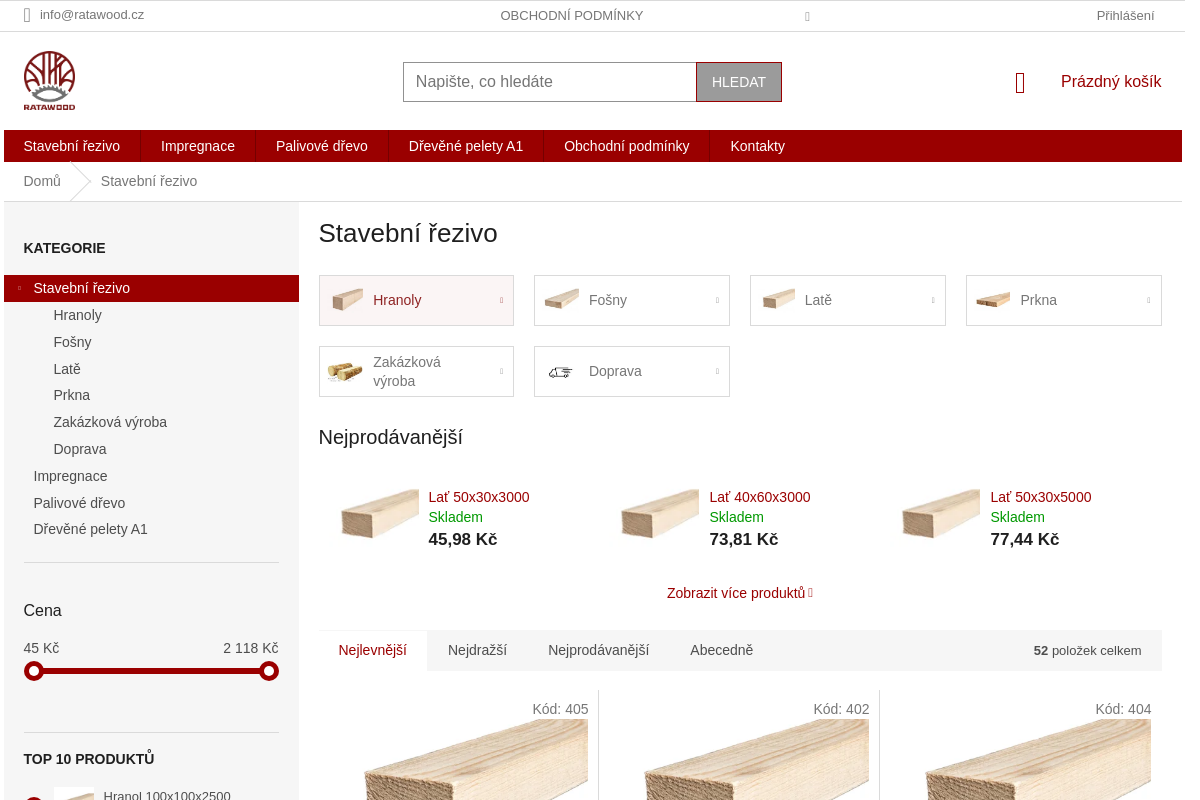Select Dřevěné pelety A1 in sidebar
The image size is (1200, 800).
pyautogui.click(x=90, y=529)
